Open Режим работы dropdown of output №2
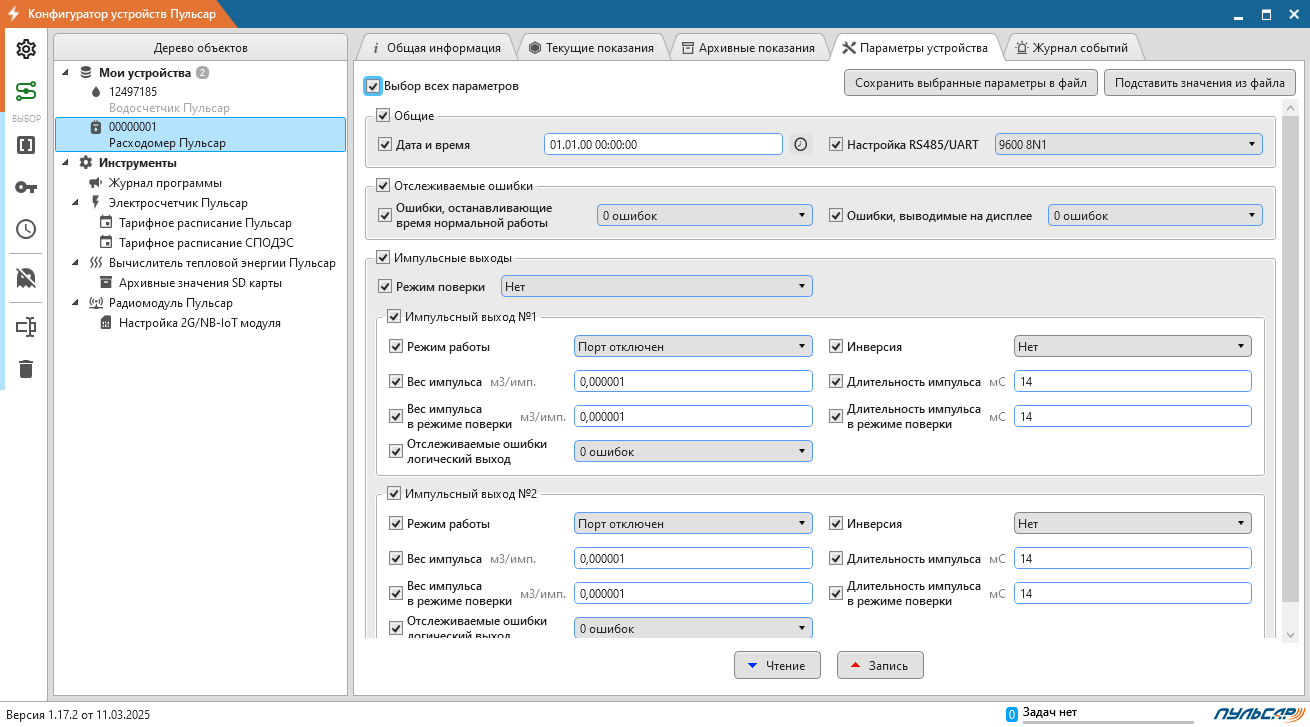Image resolution: width=1310 pixels, height=727 pixels. click(693, 523)
